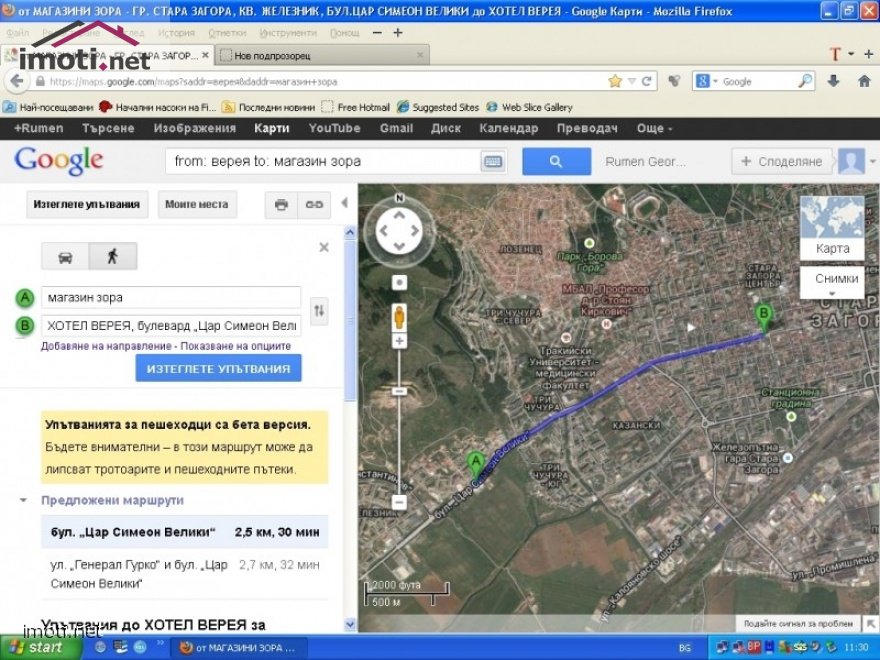Screen dimensions: 880x660
Task: Select route бул. Цар Симеон Велики 2,5 км
Action: (x=185, y=532)
